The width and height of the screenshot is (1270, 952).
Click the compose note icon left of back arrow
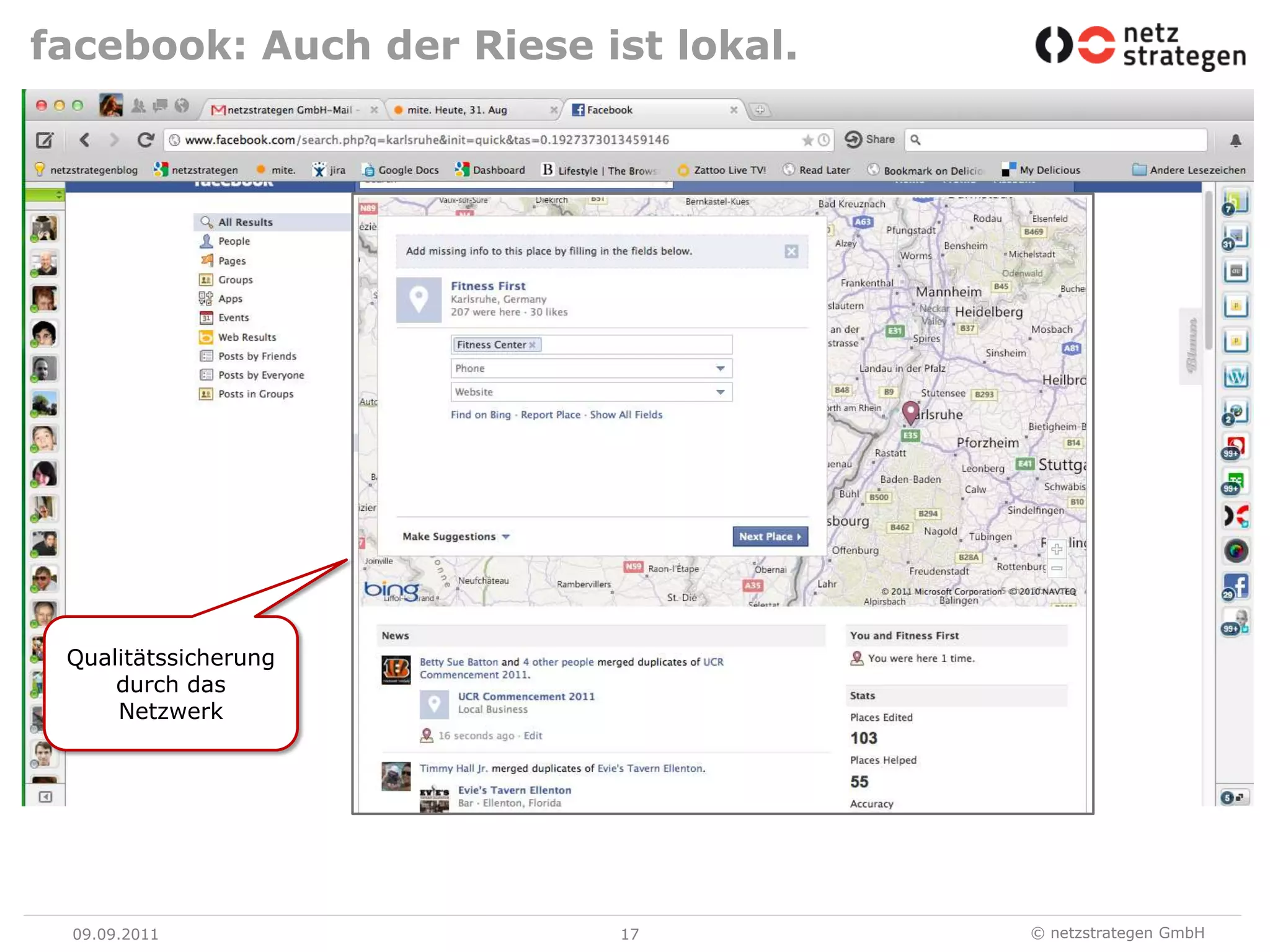45,140
